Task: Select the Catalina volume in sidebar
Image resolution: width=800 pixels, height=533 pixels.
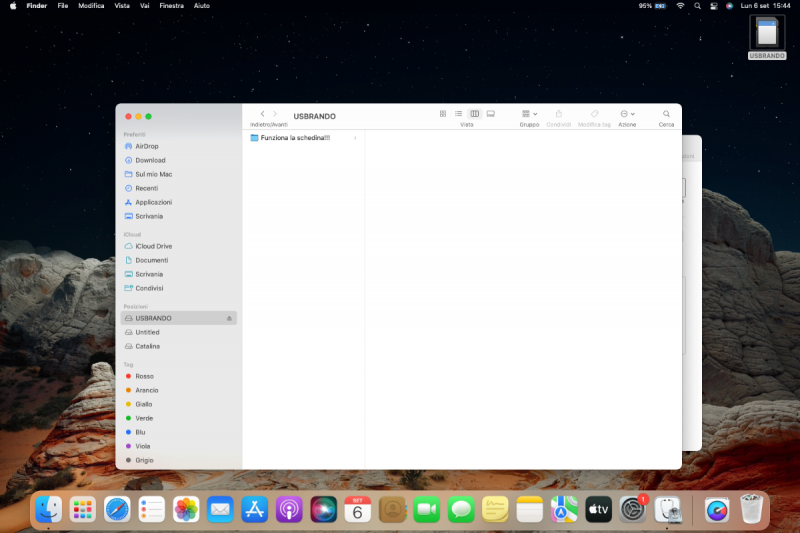Action: coord(147,346)
